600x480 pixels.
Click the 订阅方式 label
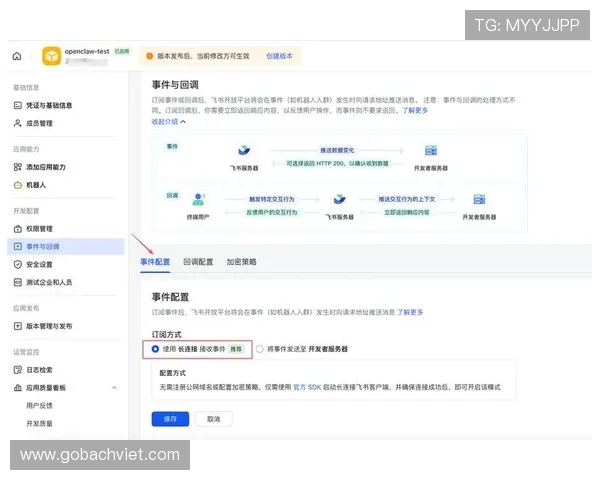coord(166,335)
